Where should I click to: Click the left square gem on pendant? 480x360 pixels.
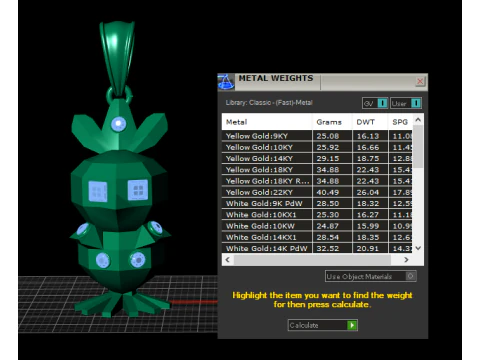pyautogui.click(x=98, y=192)
